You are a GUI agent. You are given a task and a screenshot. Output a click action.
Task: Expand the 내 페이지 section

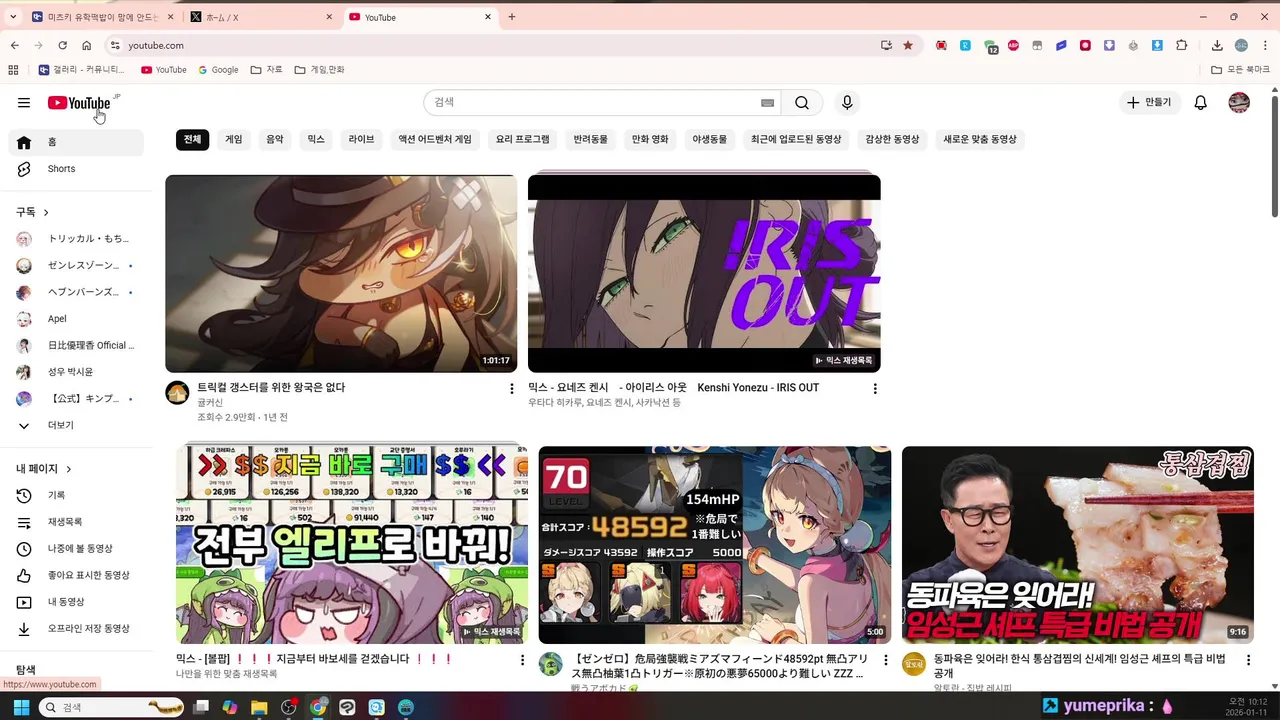point(44,469)
